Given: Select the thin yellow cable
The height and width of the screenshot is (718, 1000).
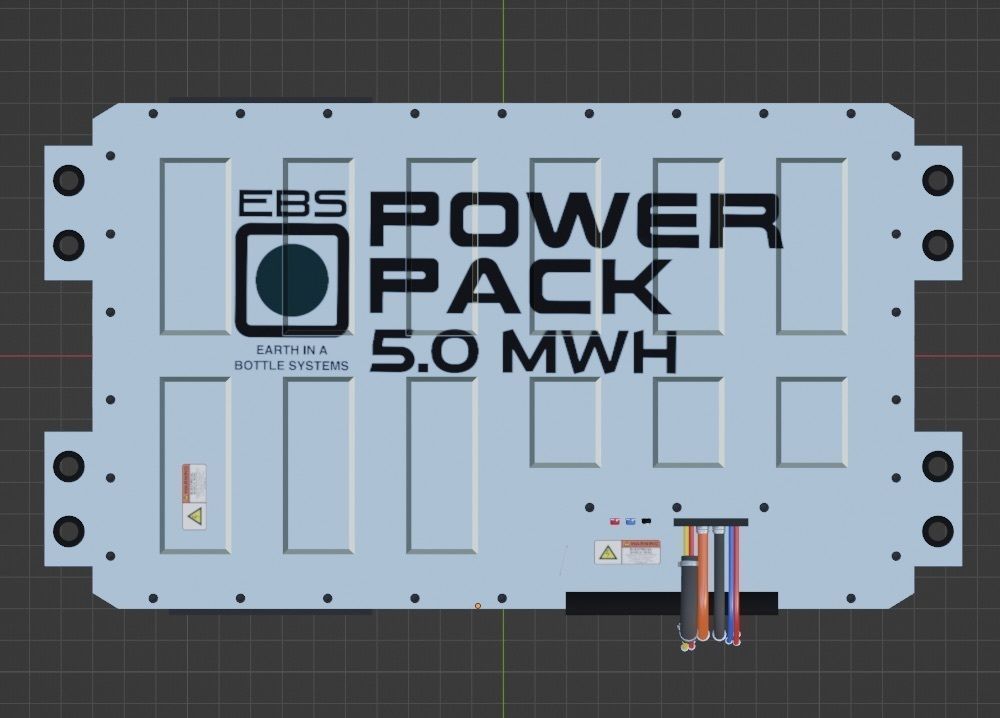Looking at the screenshot, I should (686, 541).
